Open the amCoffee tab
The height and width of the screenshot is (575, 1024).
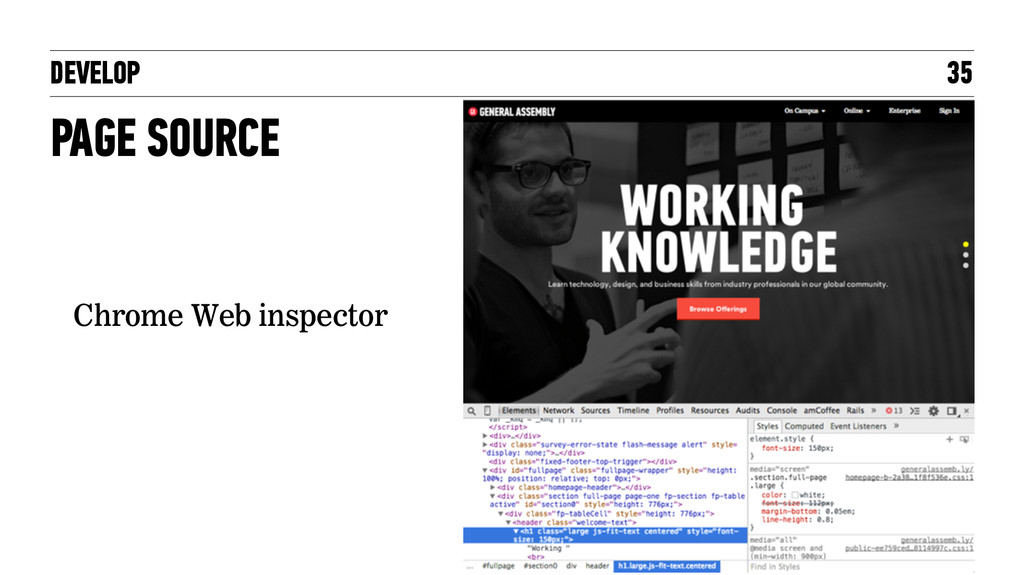point(822,410)
